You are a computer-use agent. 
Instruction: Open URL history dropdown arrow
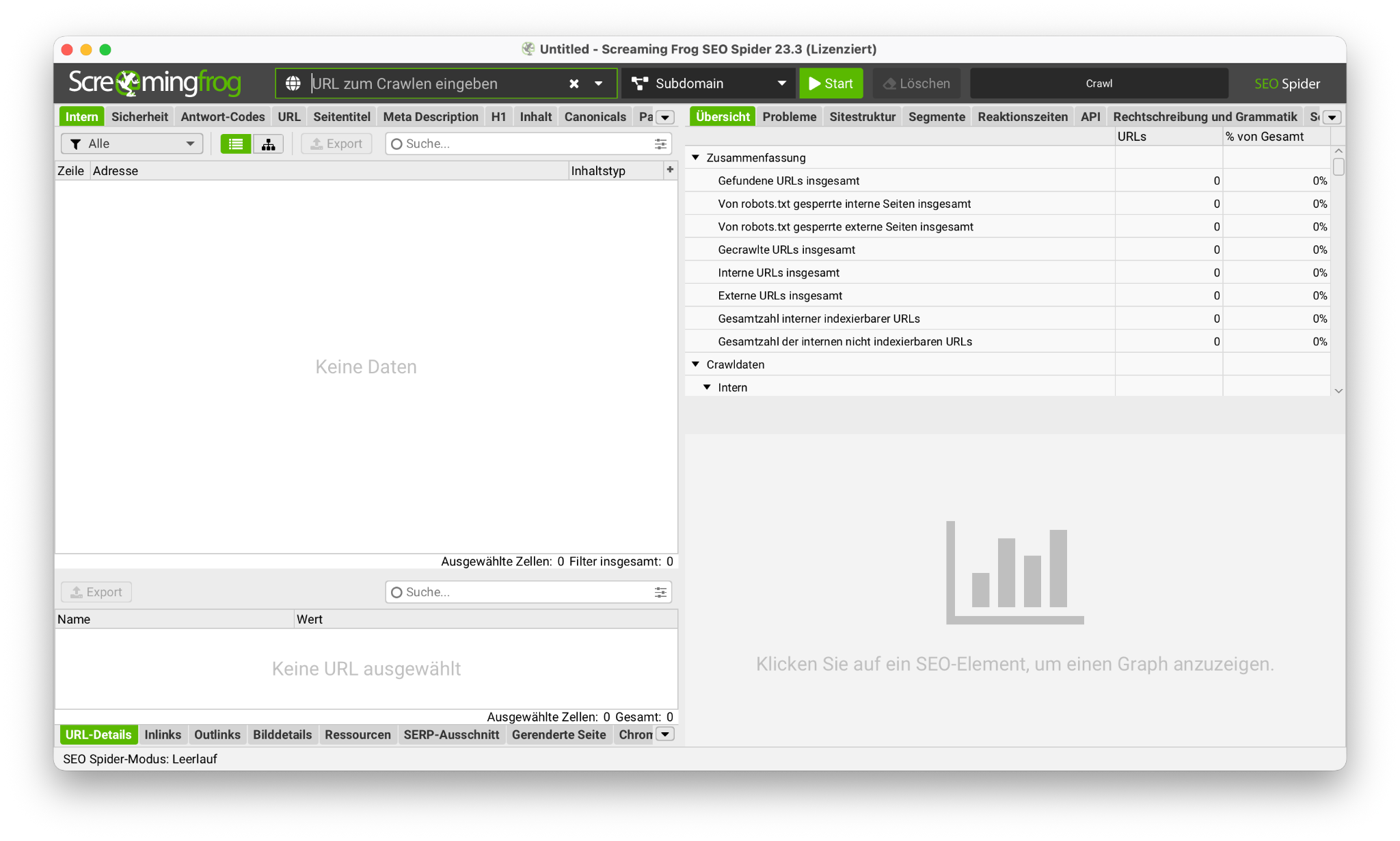click(599, 83)
